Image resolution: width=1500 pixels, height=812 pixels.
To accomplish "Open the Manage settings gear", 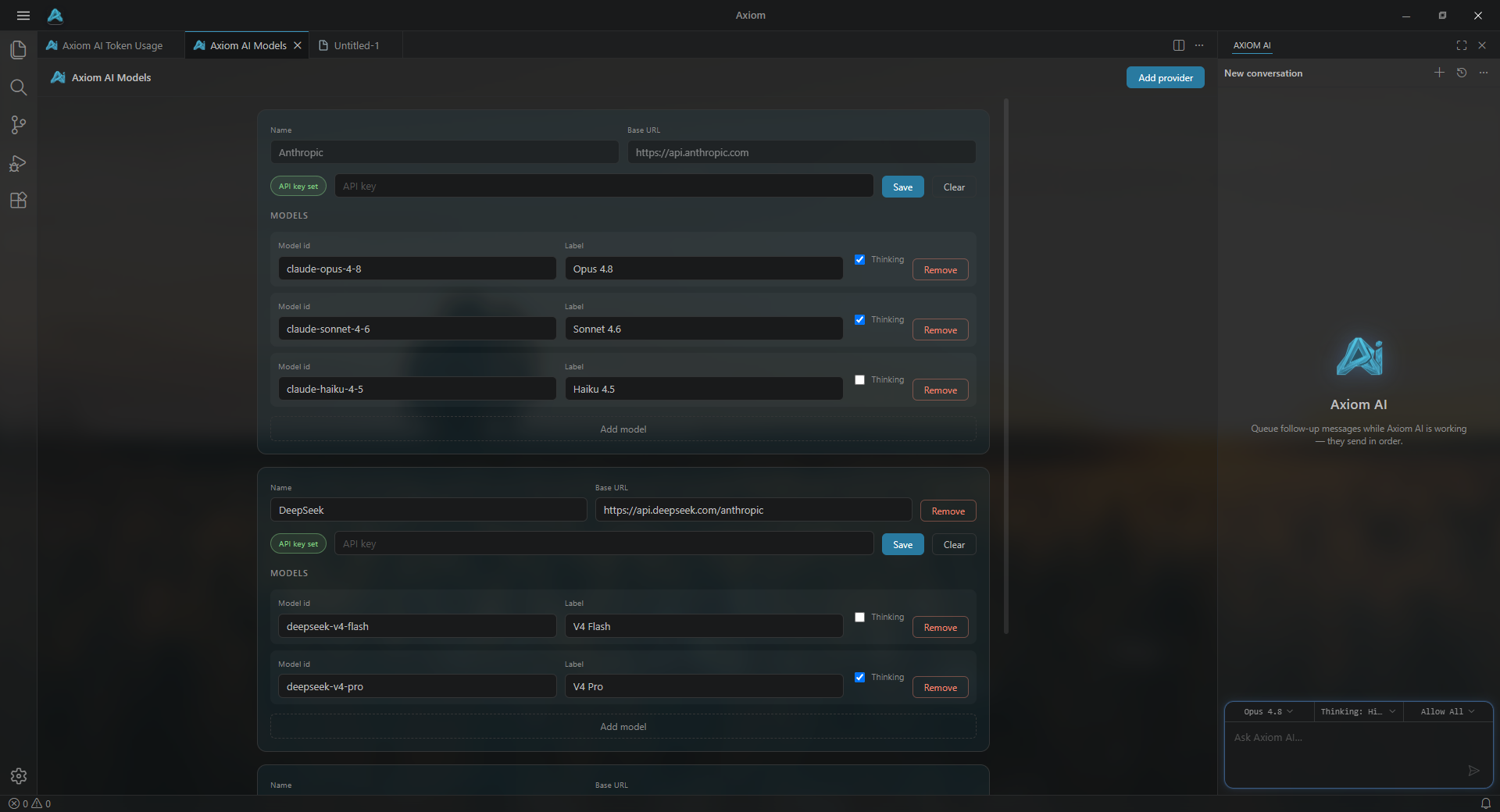I will click(x=19, y=776).
